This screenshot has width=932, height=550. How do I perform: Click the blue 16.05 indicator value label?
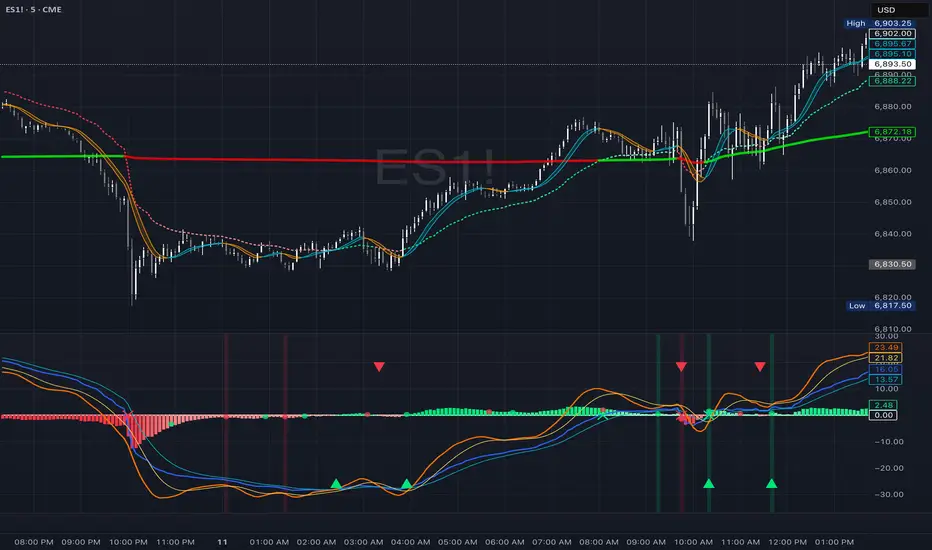coord(886,369)
